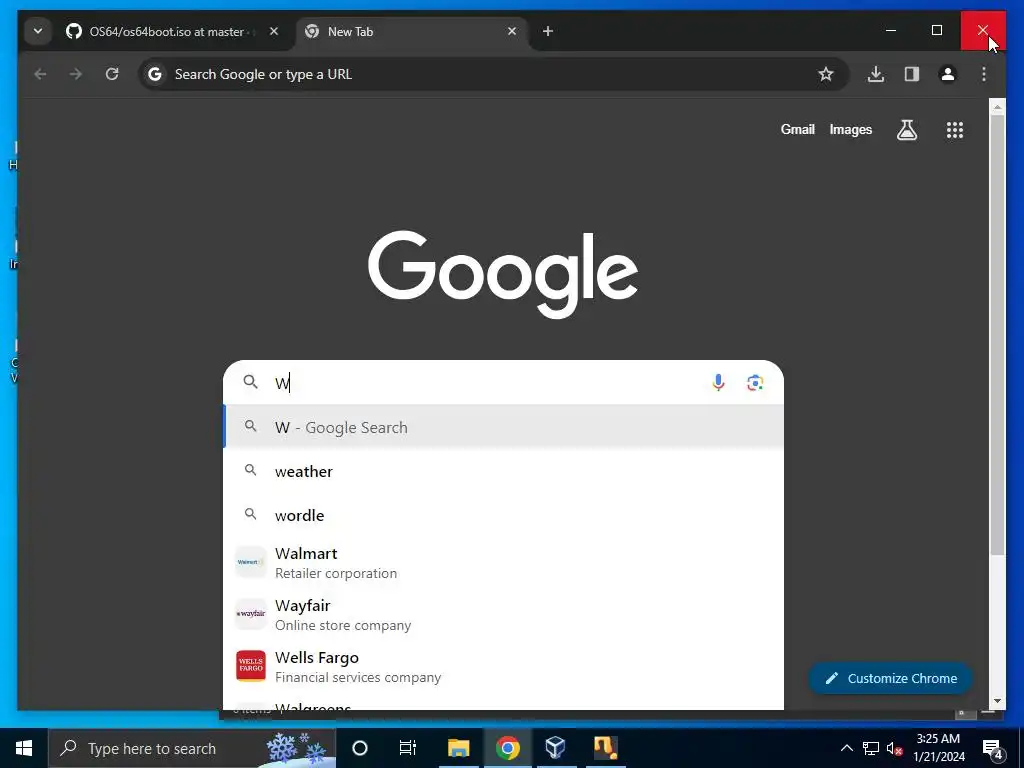Click the Google logo
The image size is (1024, 768).
coord(503,274)
